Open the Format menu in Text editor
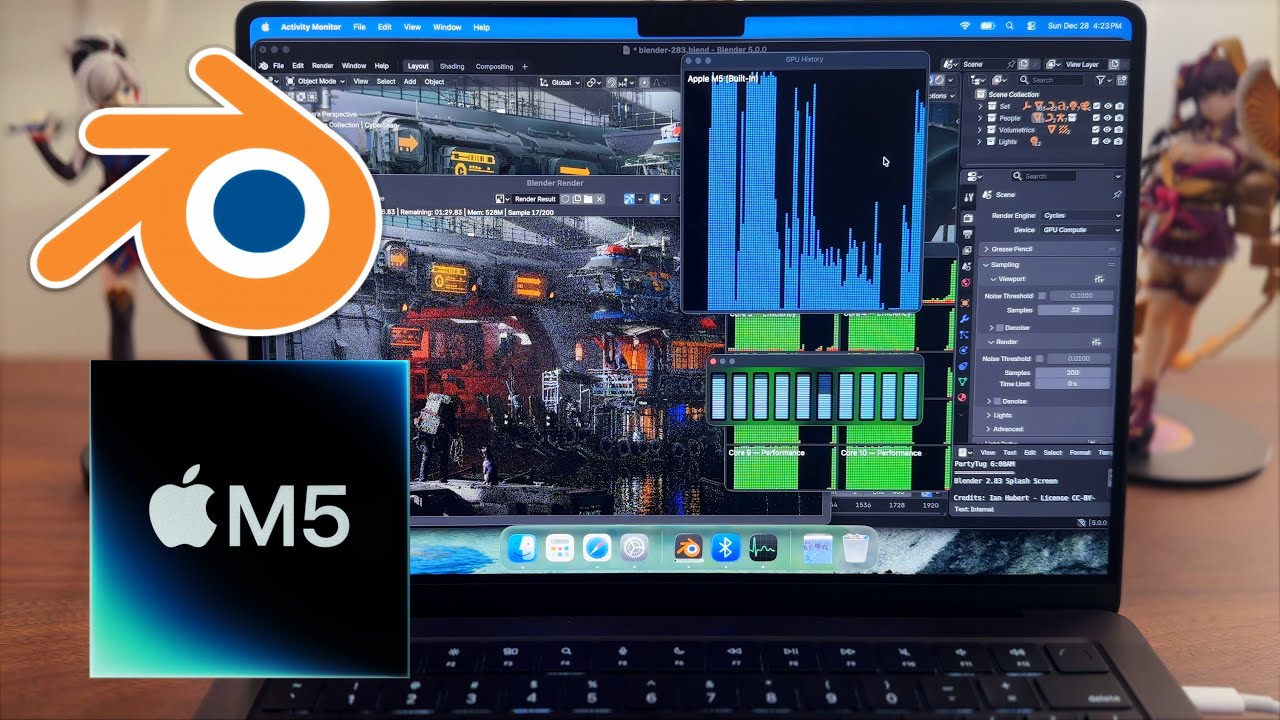The image size is (1280, 720). tap(1080, 452)
